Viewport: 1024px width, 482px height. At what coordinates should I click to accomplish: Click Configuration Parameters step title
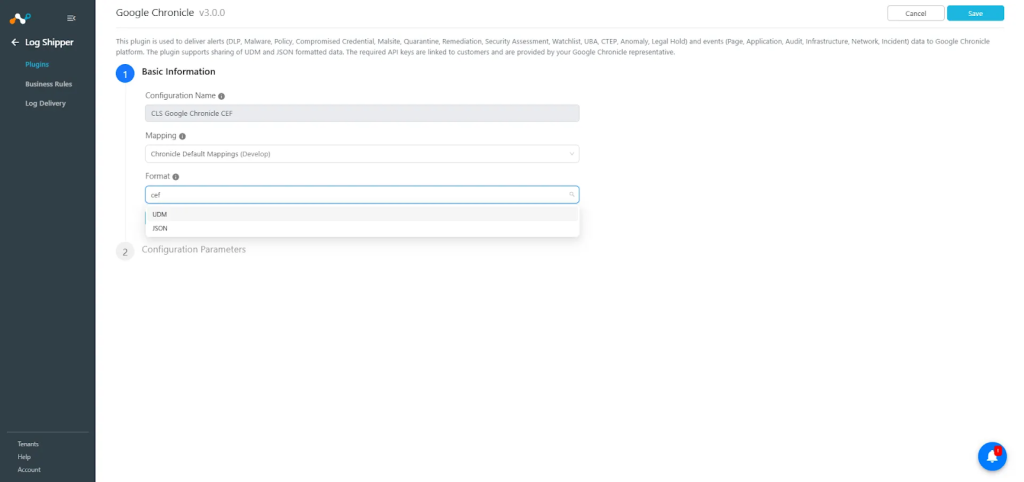pyautogui.click(x=193, y=249)
